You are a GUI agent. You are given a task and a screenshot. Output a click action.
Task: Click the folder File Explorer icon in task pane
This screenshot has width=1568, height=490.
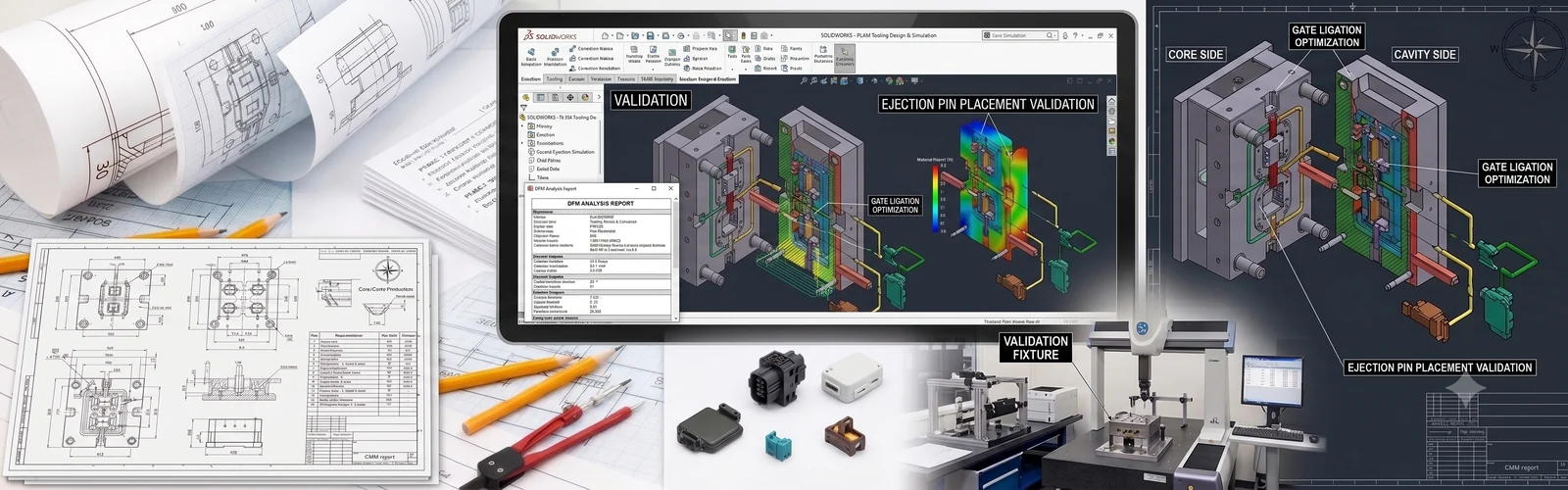[1111, 122]
